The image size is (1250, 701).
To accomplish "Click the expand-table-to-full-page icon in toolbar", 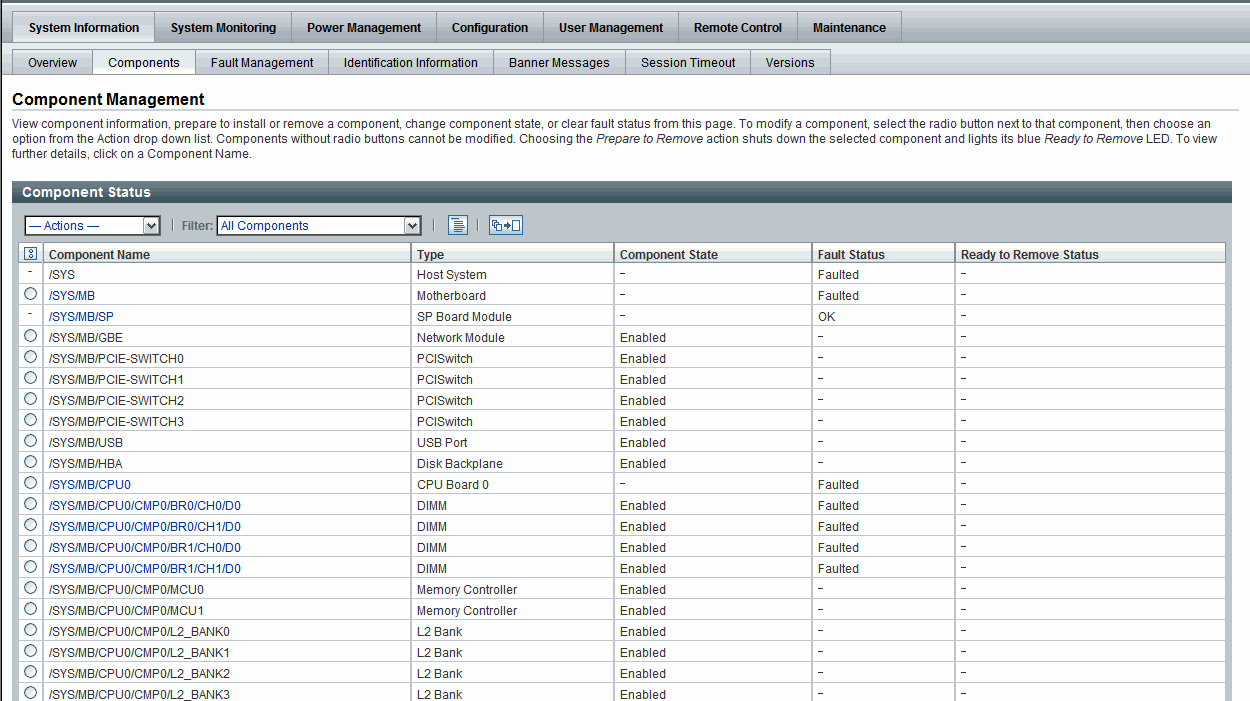I will tap(506, 225).
